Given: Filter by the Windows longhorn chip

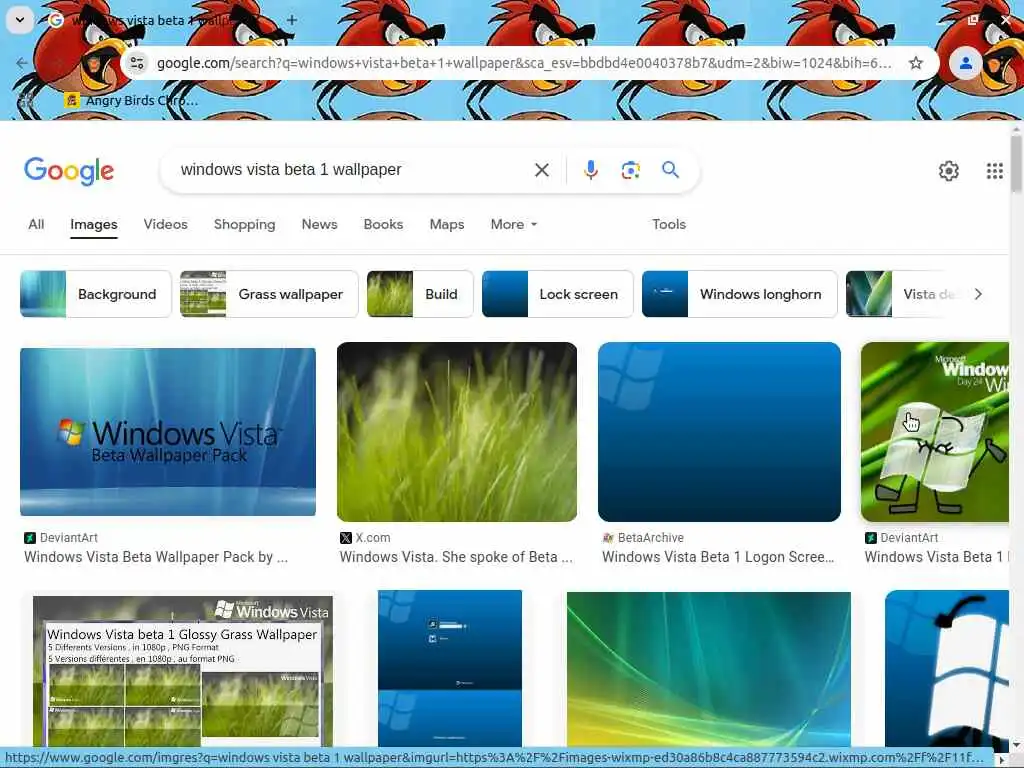Looking at the screenshot, I should point(739,294).
